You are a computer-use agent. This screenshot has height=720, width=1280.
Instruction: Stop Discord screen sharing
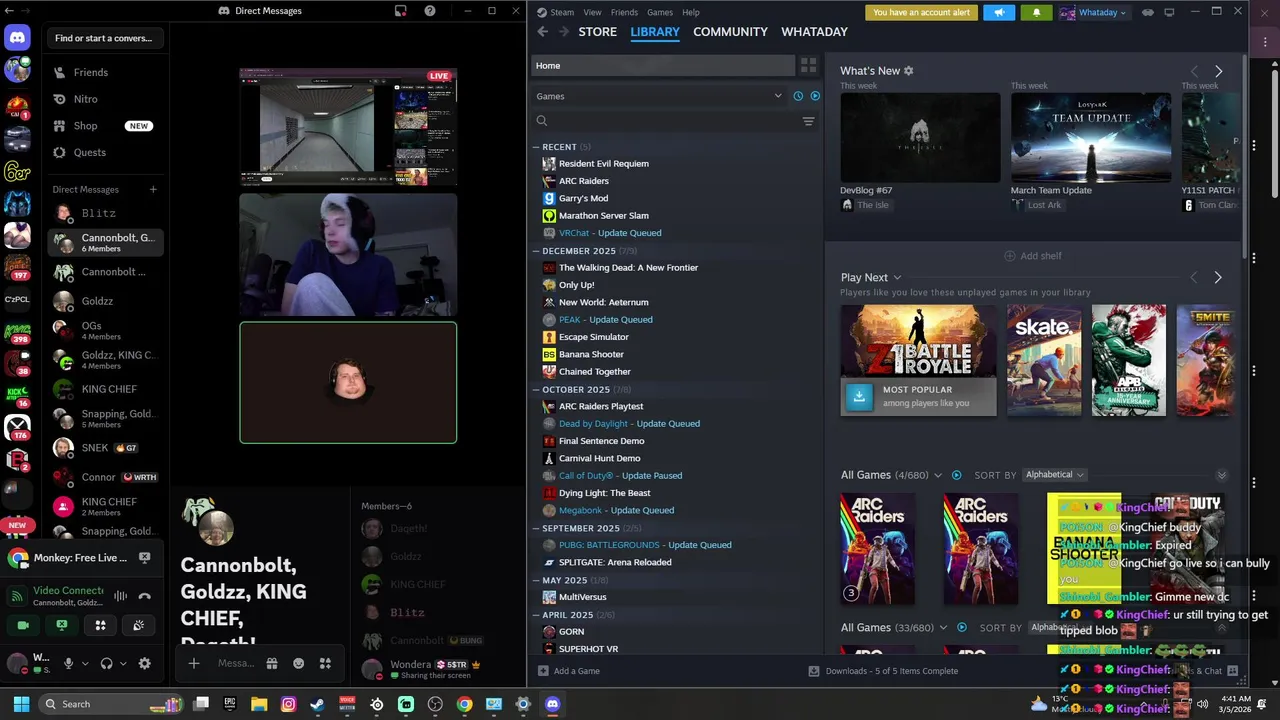coord(62,625)
